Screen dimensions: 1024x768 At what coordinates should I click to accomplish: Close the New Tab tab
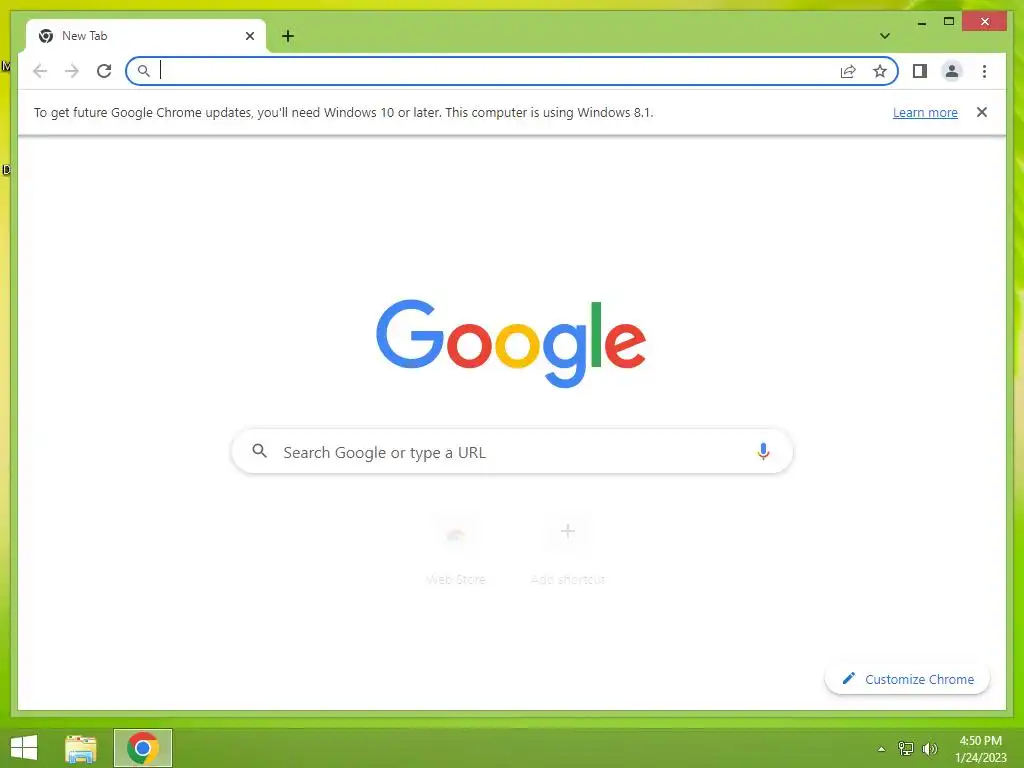click(249, 36)
